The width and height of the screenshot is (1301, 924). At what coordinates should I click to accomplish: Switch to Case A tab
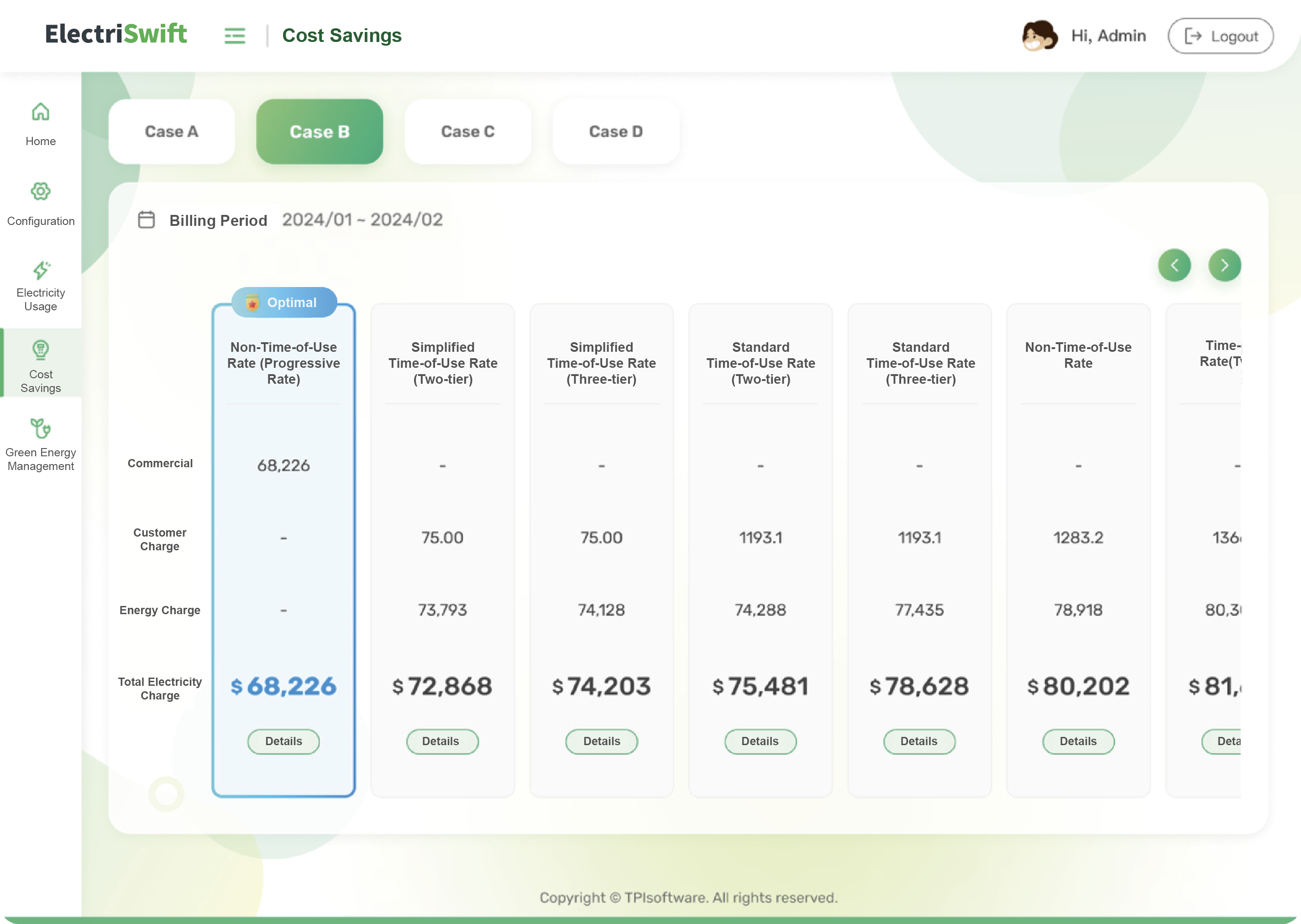[171, 131]
